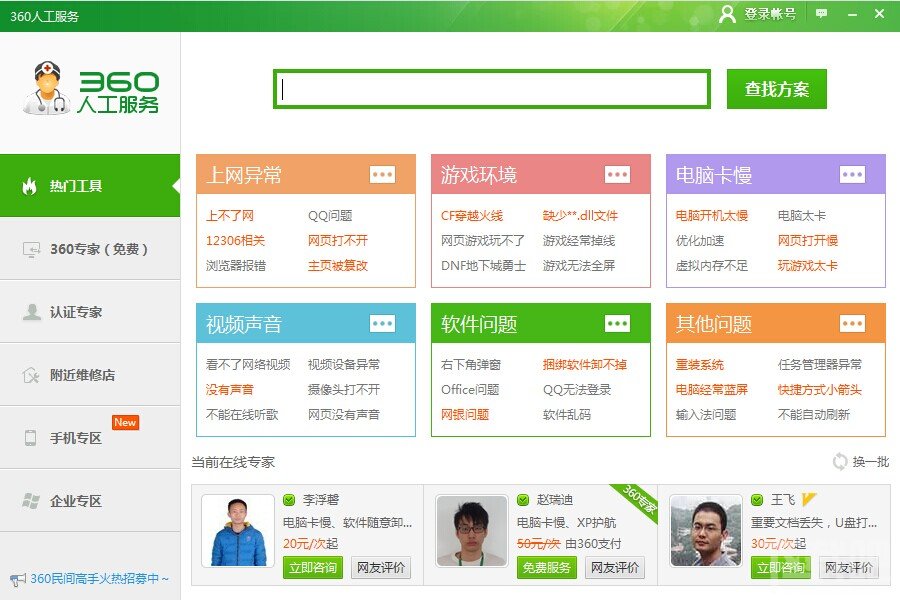Click the 查找方案 search button

tap(776, 88)
